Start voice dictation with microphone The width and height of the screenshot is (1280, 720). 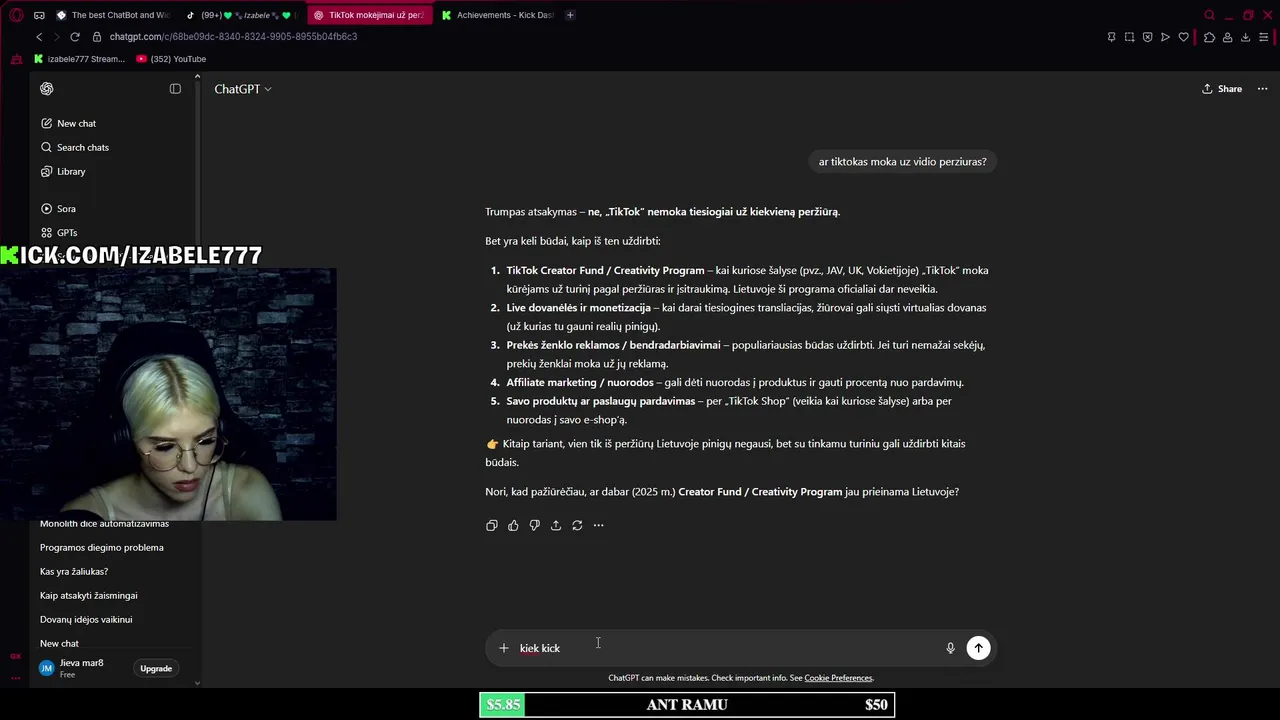(950, 648)
